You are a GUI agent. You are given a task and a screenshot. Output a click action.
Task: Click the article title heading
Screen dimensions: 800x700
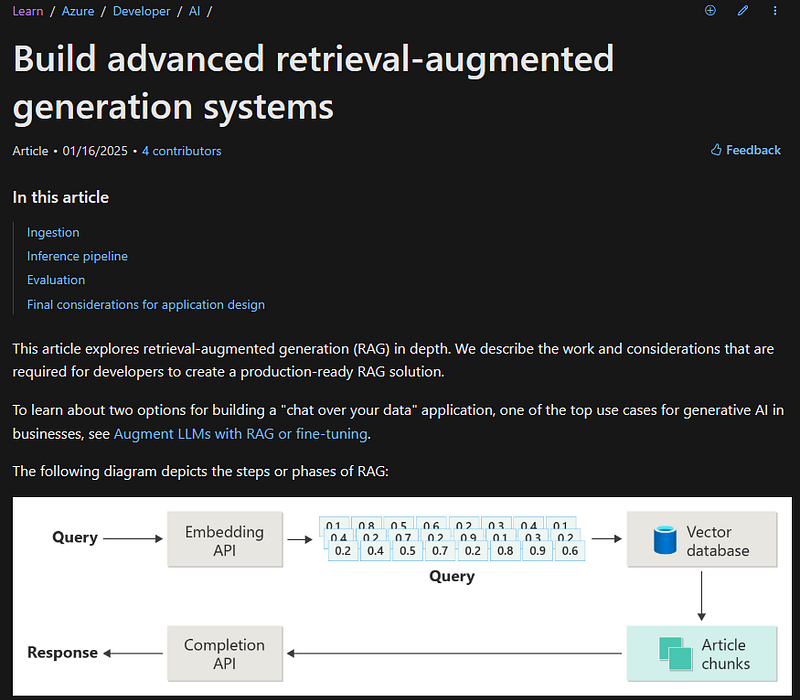[313, 82]
